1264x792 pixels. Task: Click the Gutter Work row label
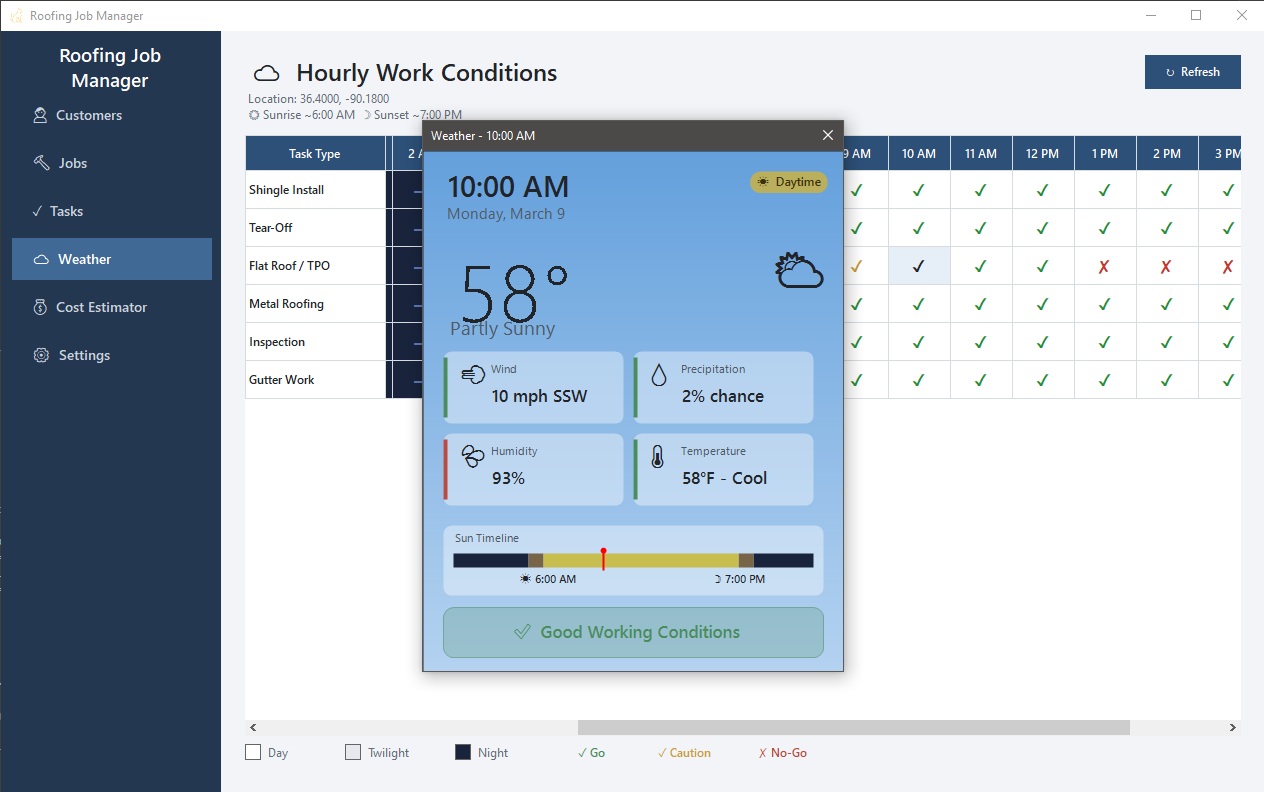click(282, 380)
